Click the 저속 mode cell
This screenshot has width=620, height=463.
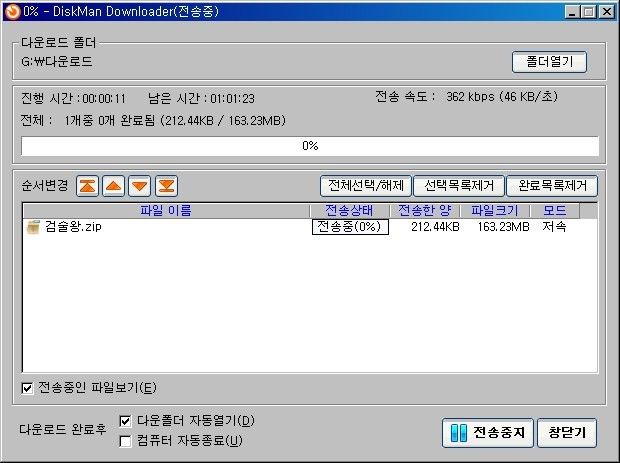[x=554, y=227]
